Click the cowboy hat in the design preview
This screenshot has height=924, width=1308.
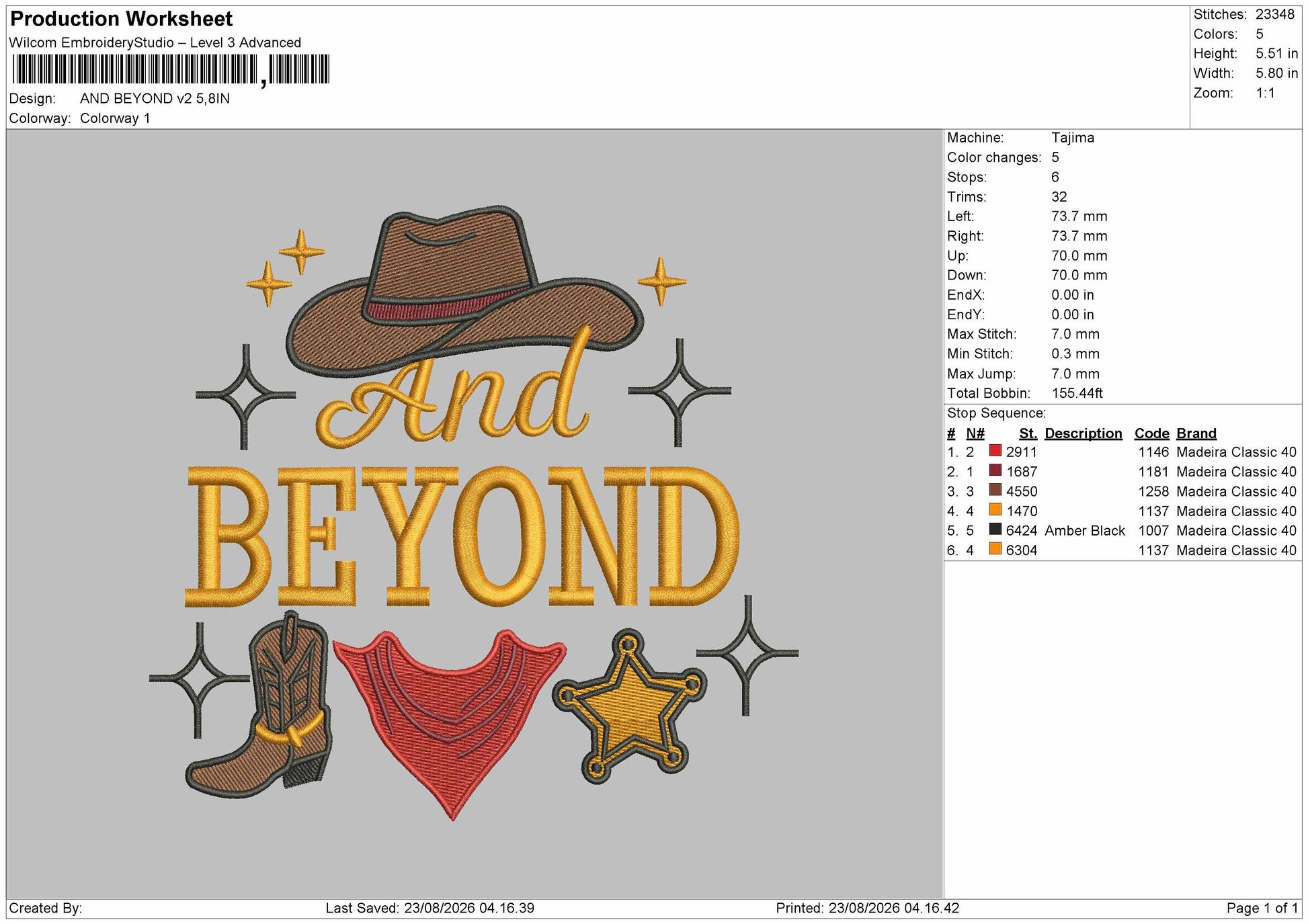point(465,290)
